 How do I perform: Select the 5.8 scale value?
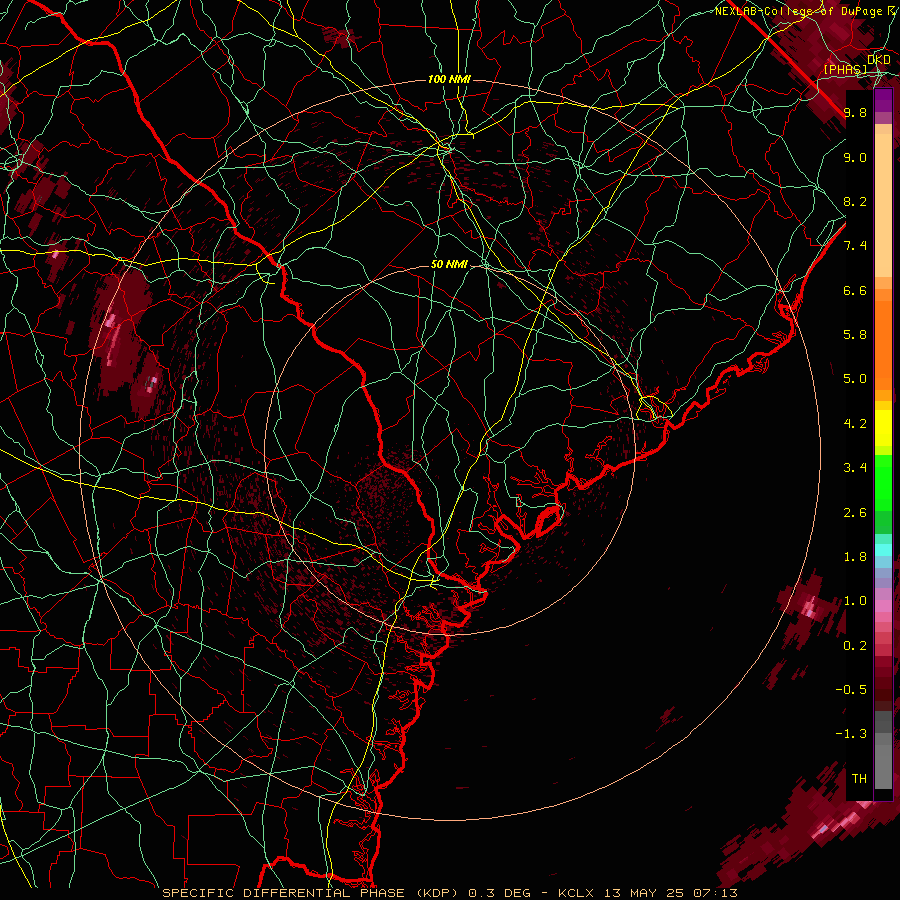pyautogui.click(x=855, y=335)
